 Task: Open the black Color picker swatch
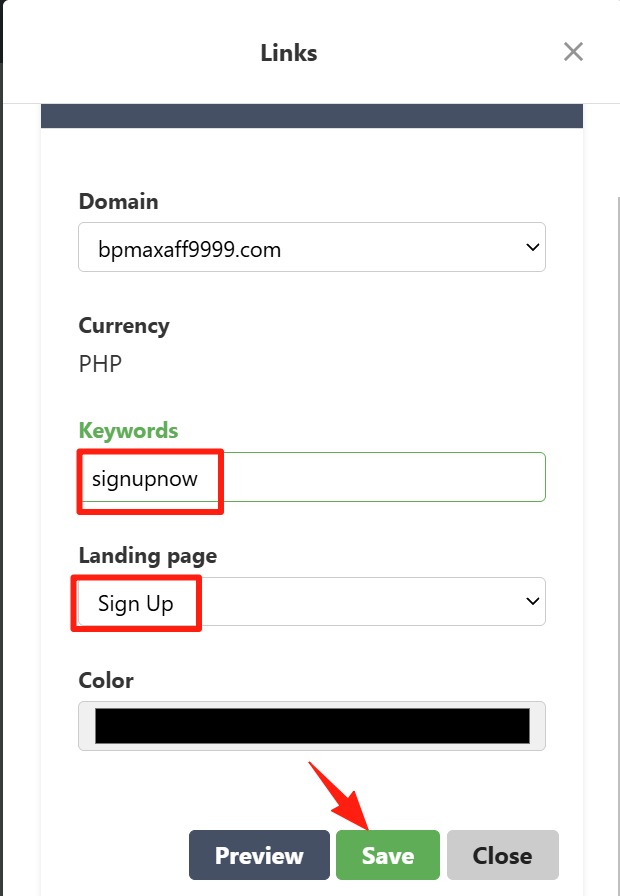tap(312, 725)
